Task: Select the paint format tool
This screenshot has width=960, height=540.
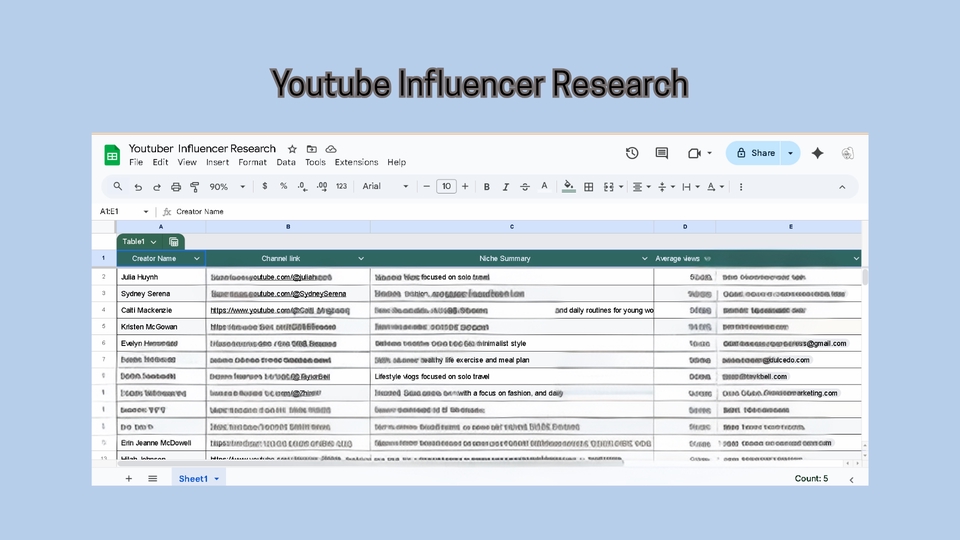Action: coord(195,187)
